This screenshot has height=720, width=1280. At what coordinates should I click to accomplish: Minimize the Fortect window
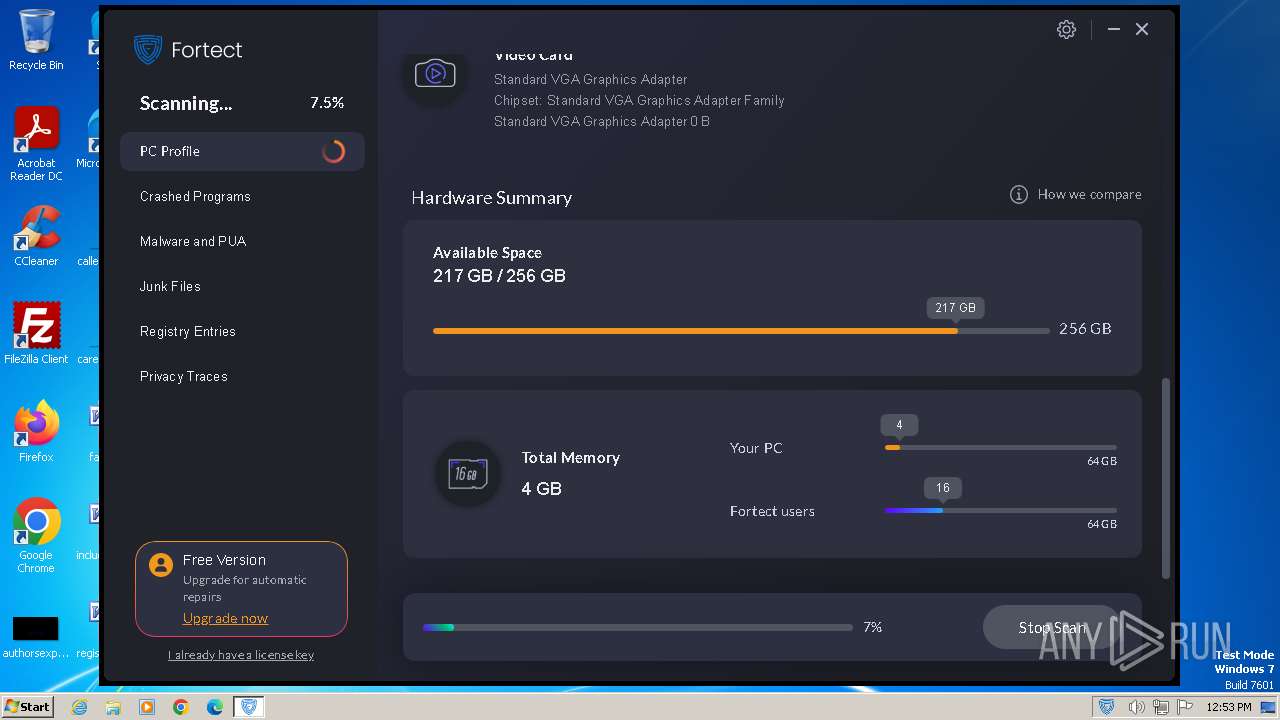click(x=1113, y=30)
